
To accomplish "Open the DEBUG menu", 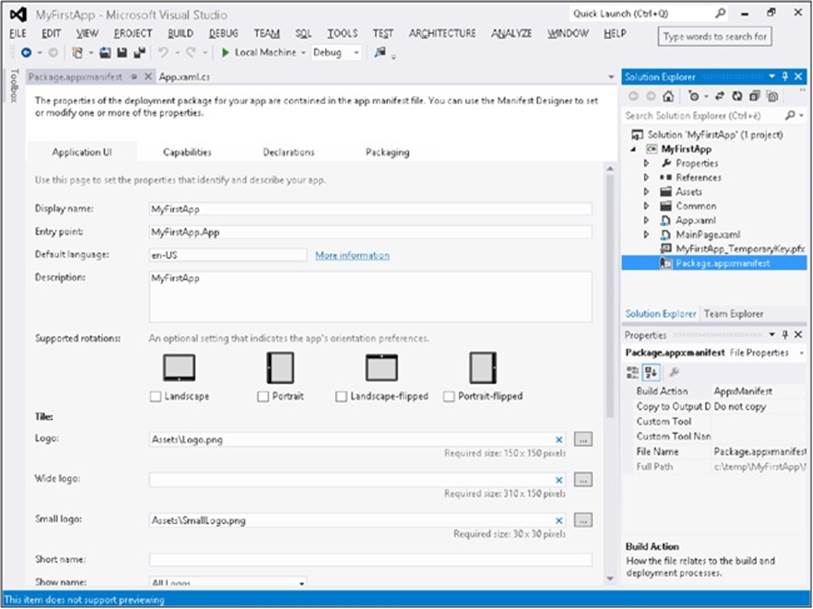I will coord(223,34).
